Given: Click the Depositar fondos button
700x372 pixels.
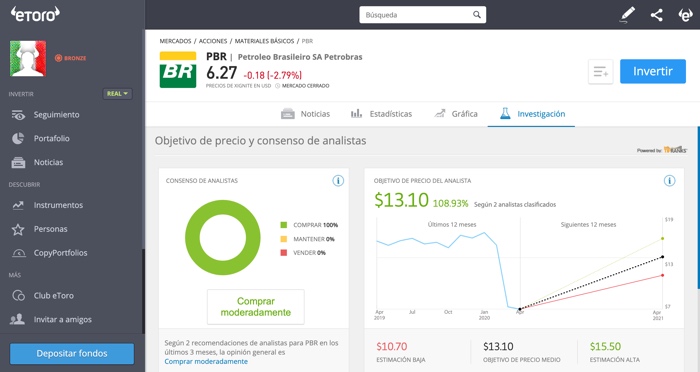Looking at the screenshot, I should pos(72,354).
